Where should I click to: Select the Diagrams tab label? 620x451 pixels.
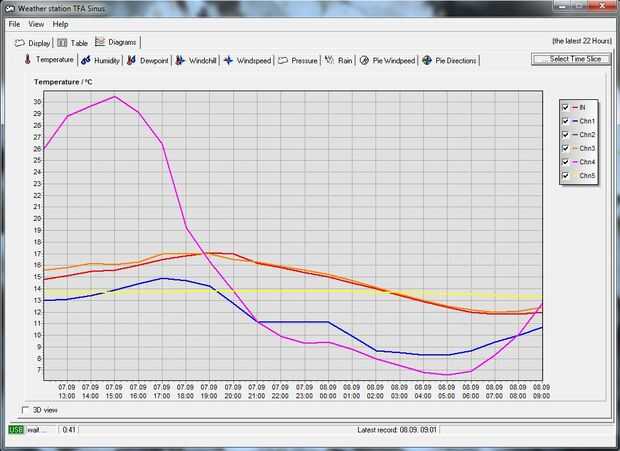click(122, 42)
